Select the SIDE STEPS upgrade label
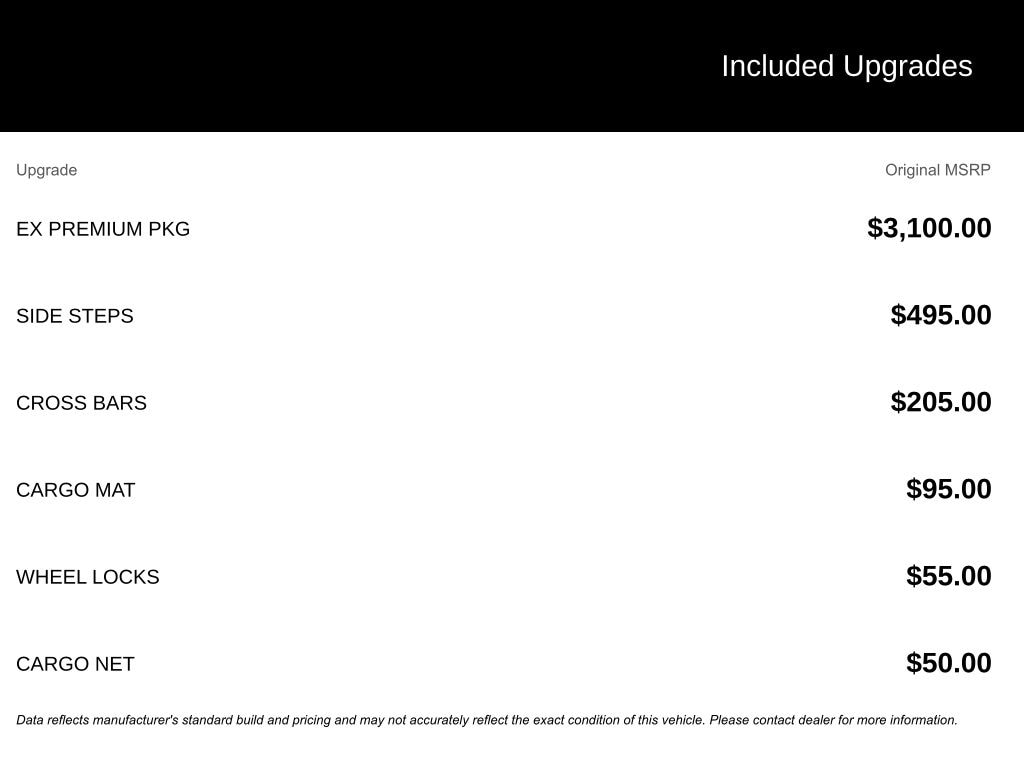Screen dimensions: 1024x768 tap(75, 316)
